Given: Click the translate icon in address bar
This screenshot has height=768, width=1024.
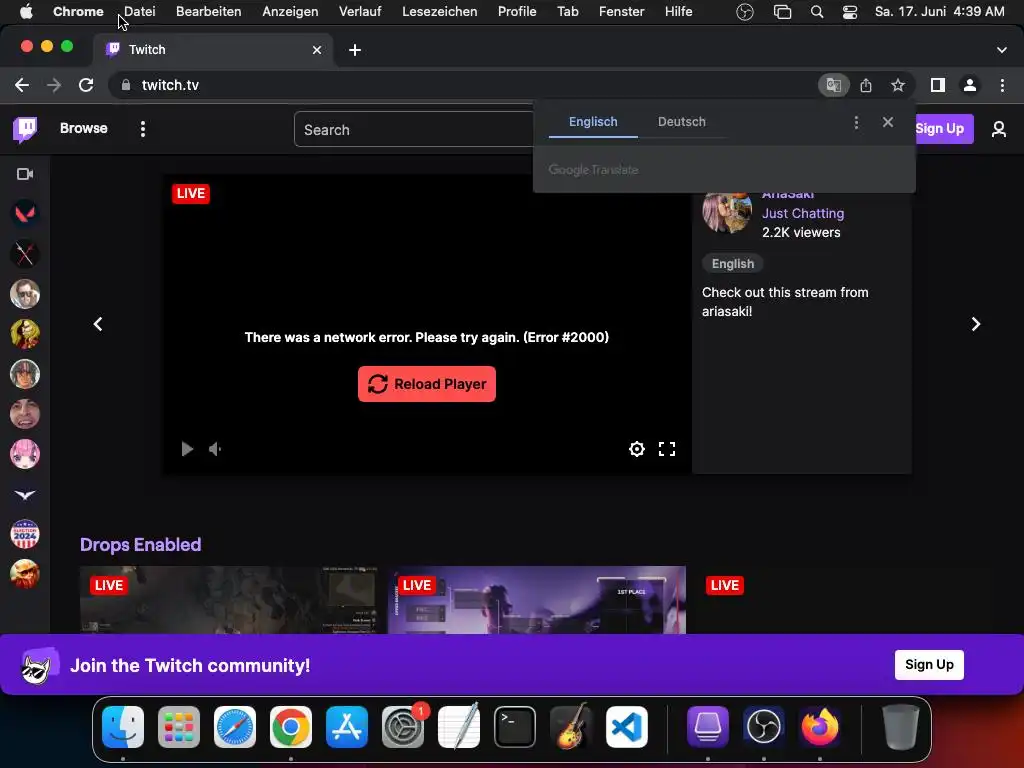Looking at the screenshot, I should (833, 85).
